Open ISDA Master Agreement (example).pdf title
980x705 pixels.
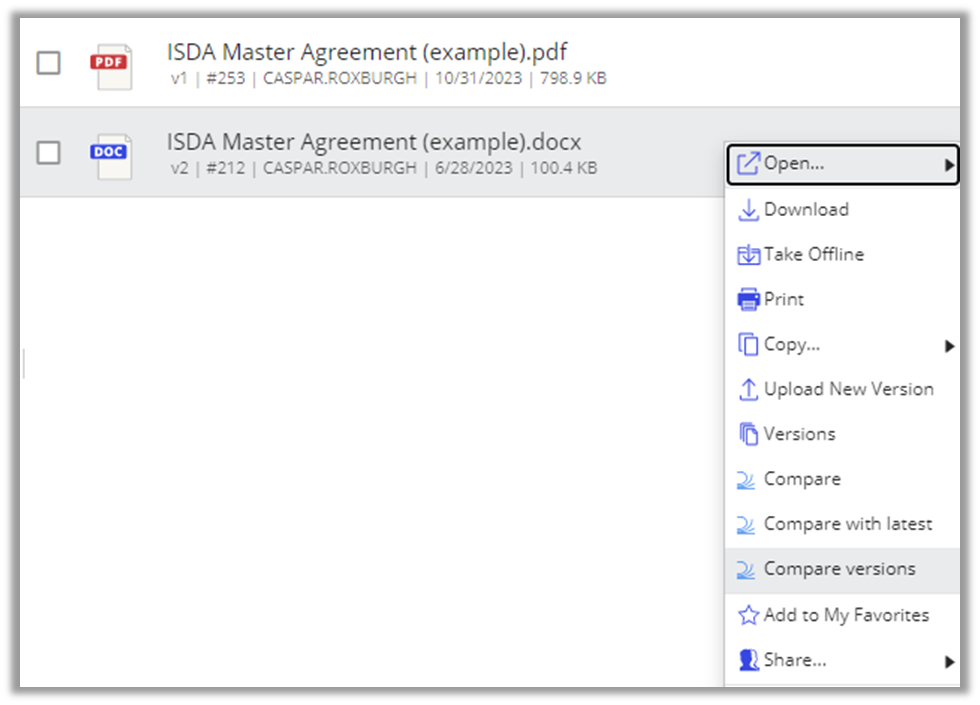click(367, 52)
